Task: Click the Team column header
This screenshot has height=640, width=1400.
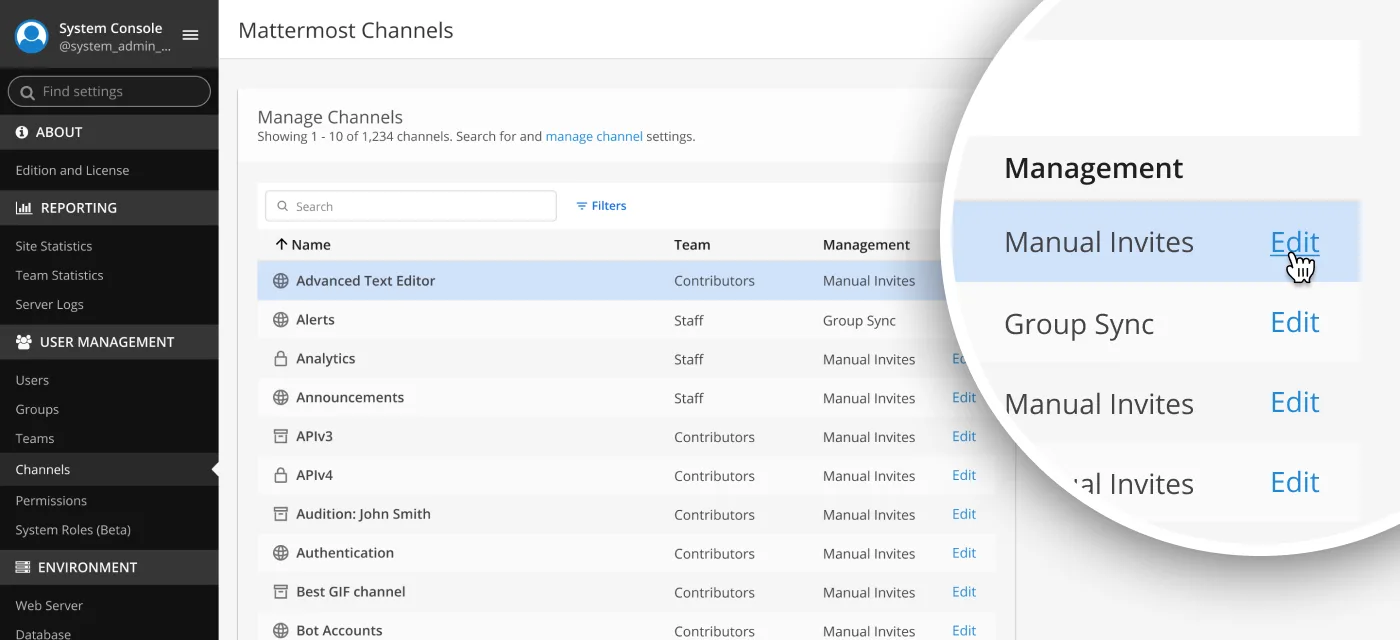Action: 692,244
